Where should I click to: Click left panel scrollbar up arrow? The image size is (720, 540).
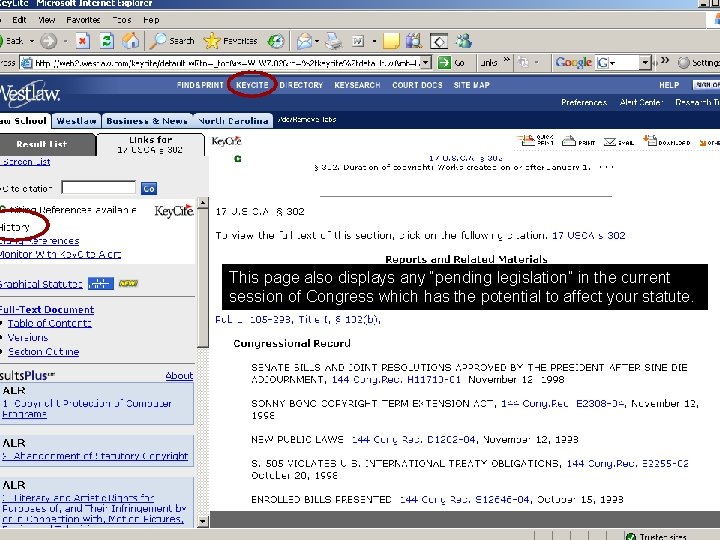tap(202, 202)
